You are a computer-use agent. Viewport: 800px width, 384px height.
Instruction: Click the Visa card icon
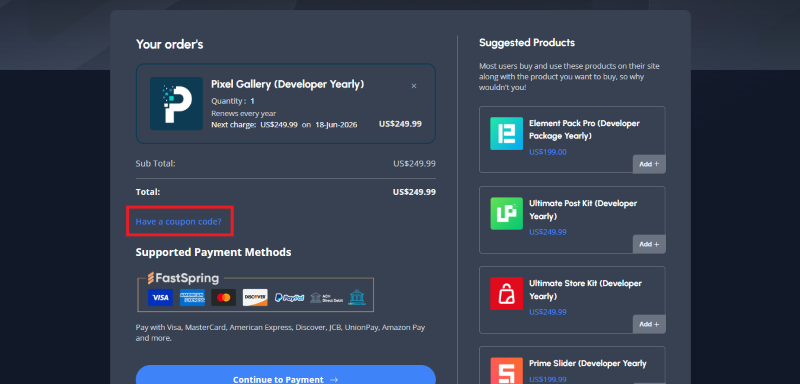pos(160,297)
